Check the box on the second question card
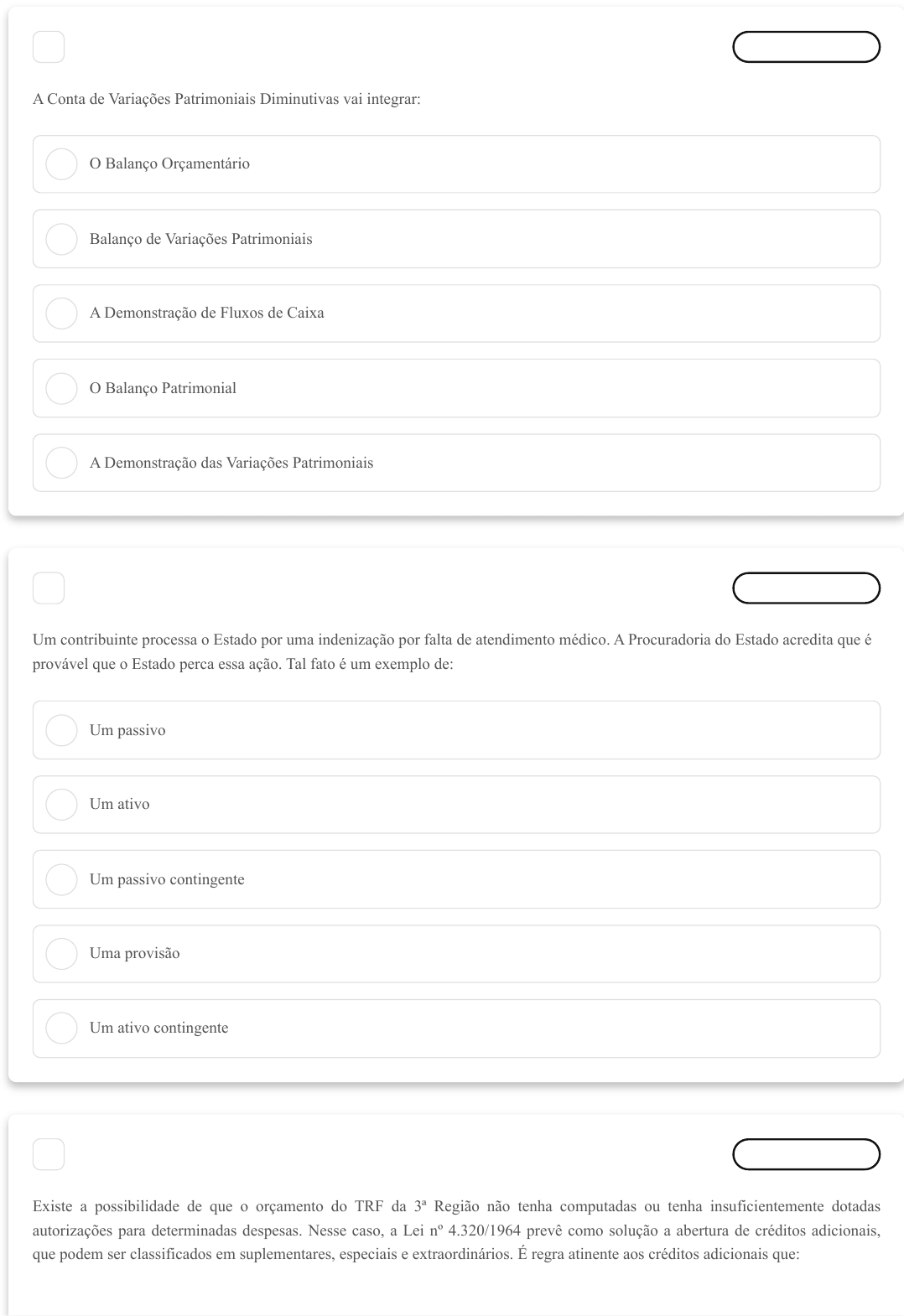The image size is (904, 1316). 48,588
